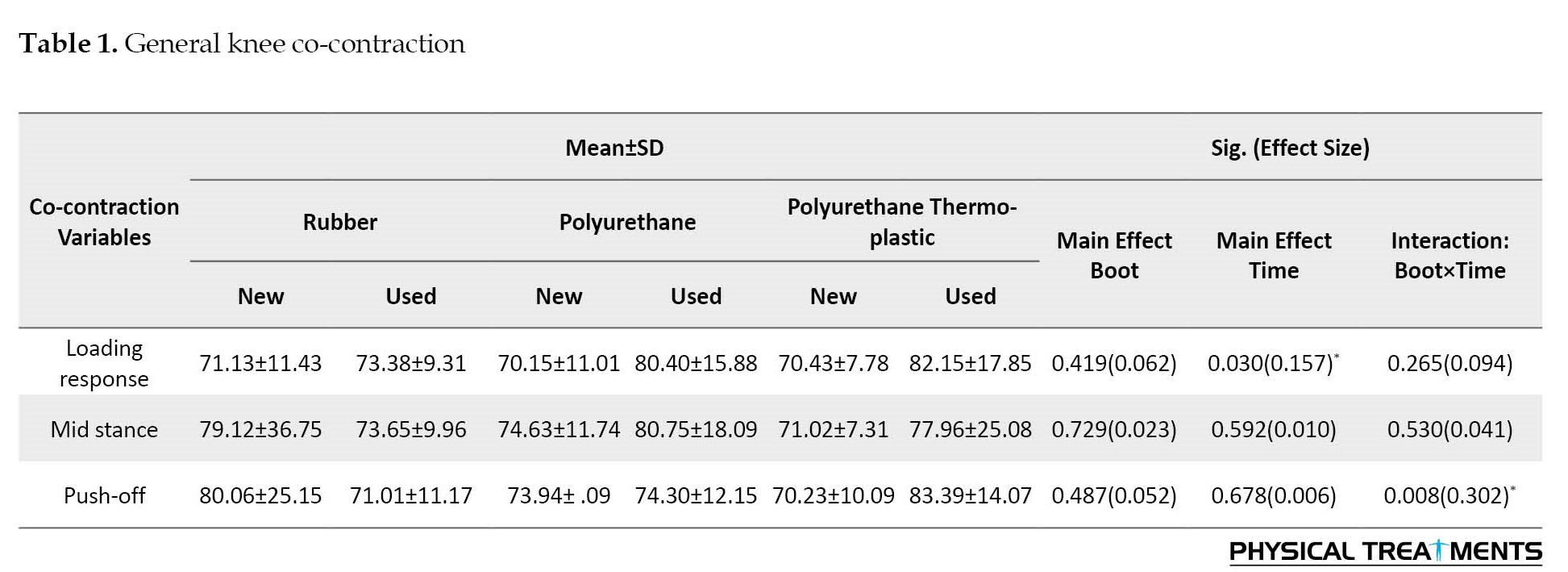The height and width of the screenshot is (572, 1568).
Task: Click the Physical Treatments journal logo
Action: pyautogui.click(x=1385, y=552)
